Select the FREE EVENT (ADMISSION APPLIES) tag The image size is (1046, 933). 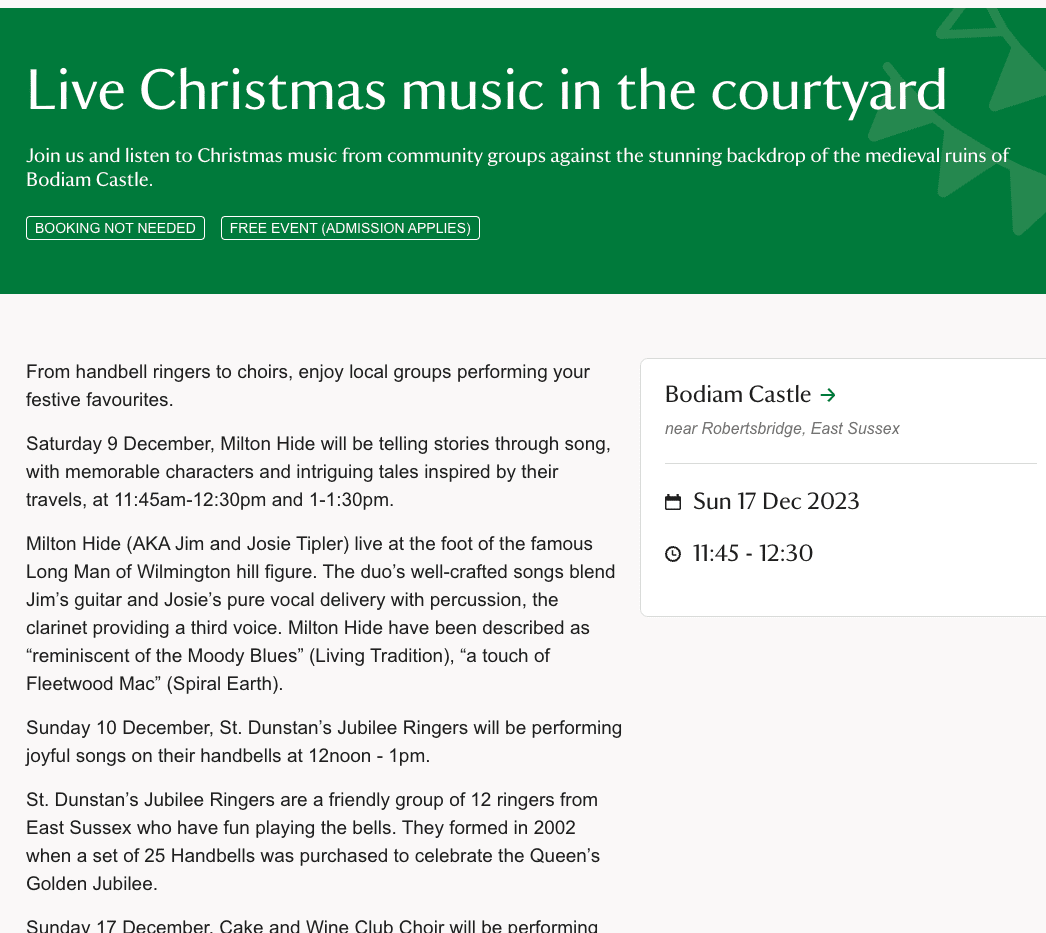click(350, 228)
